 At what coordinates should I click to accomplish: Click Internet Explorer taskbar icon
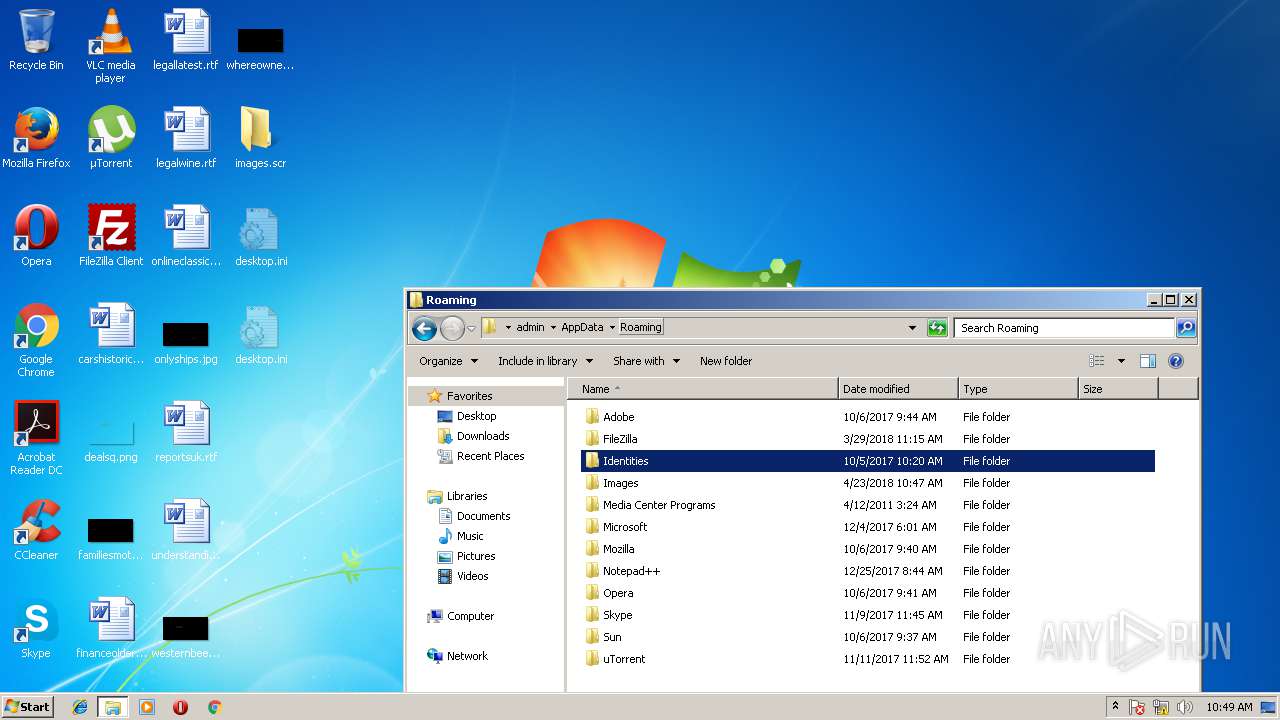point(80,707)
